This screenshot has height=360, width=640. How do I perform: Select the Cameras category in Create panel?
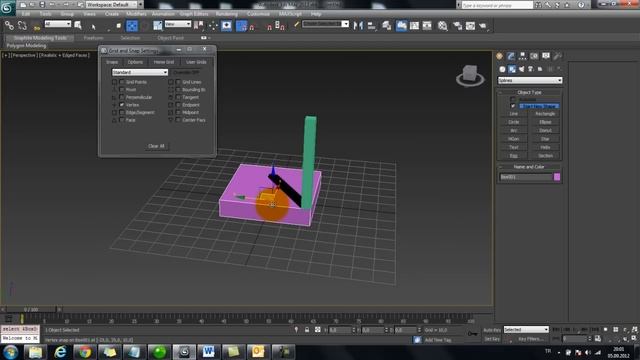[531, 69]
